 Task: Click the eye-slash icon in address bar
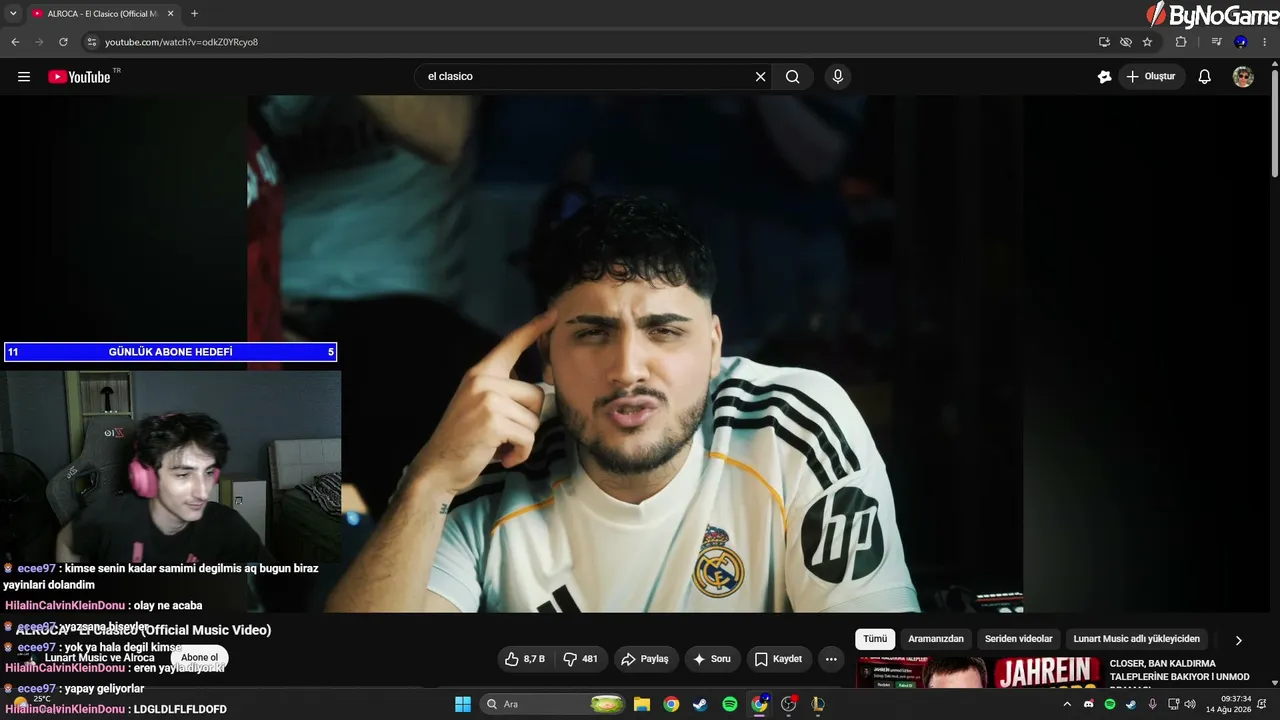[1126, 42]
